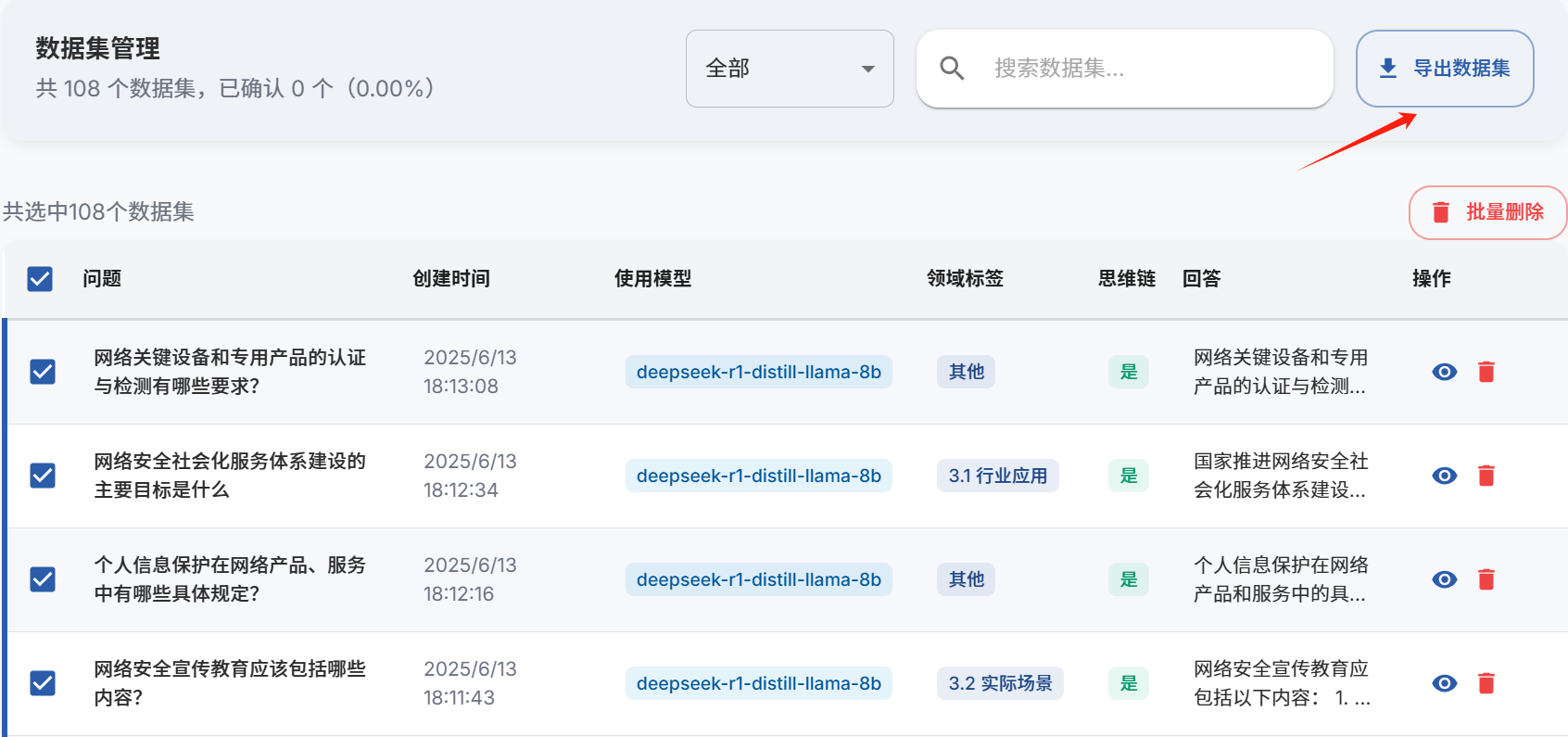Delete the 个人信息保护 dataset row
Screen dimensions: 1568x737
pyautogui.click(x=1486, y=579)
